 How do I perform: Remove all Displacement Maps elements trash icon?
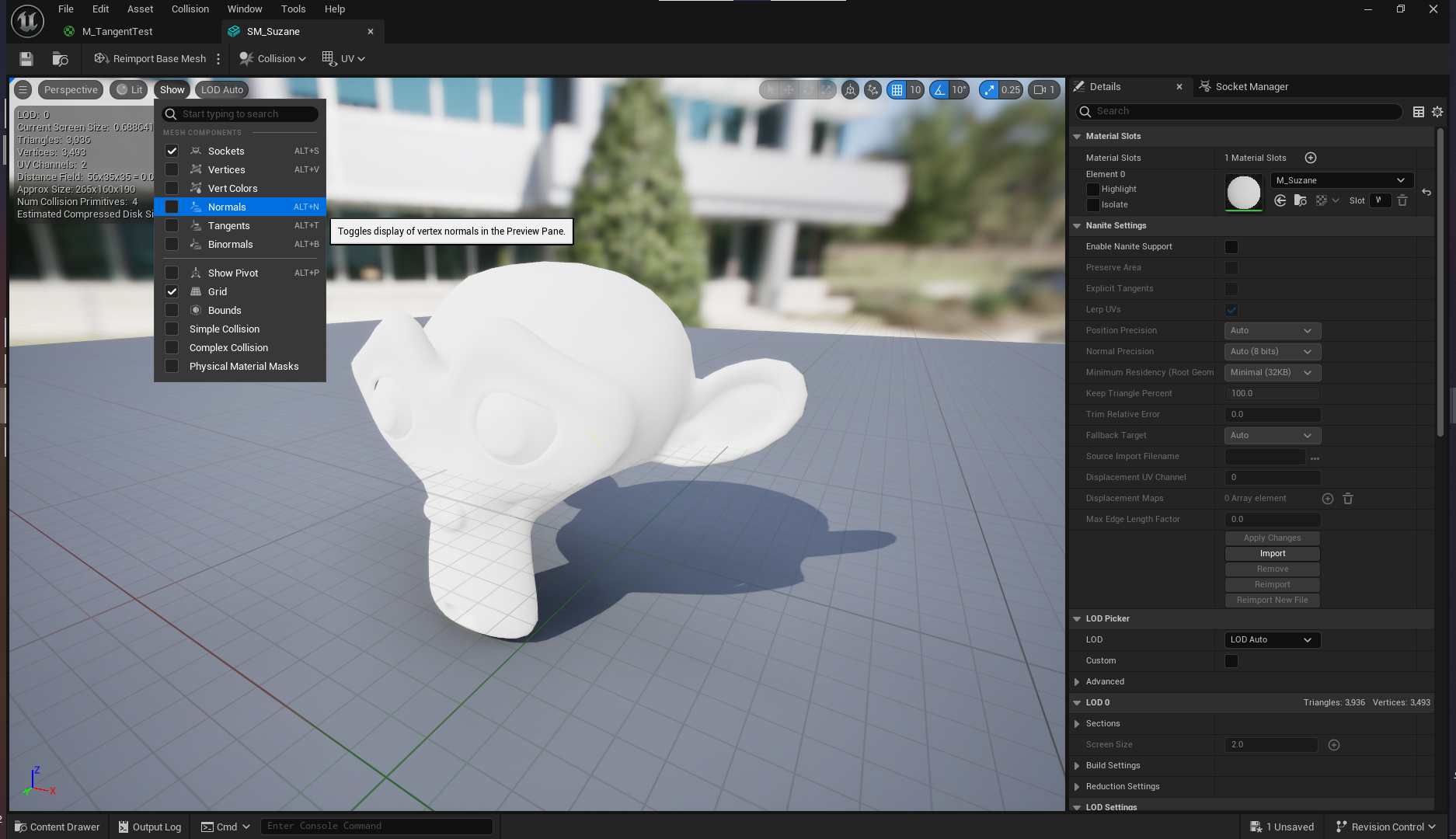click(1348, 499)
